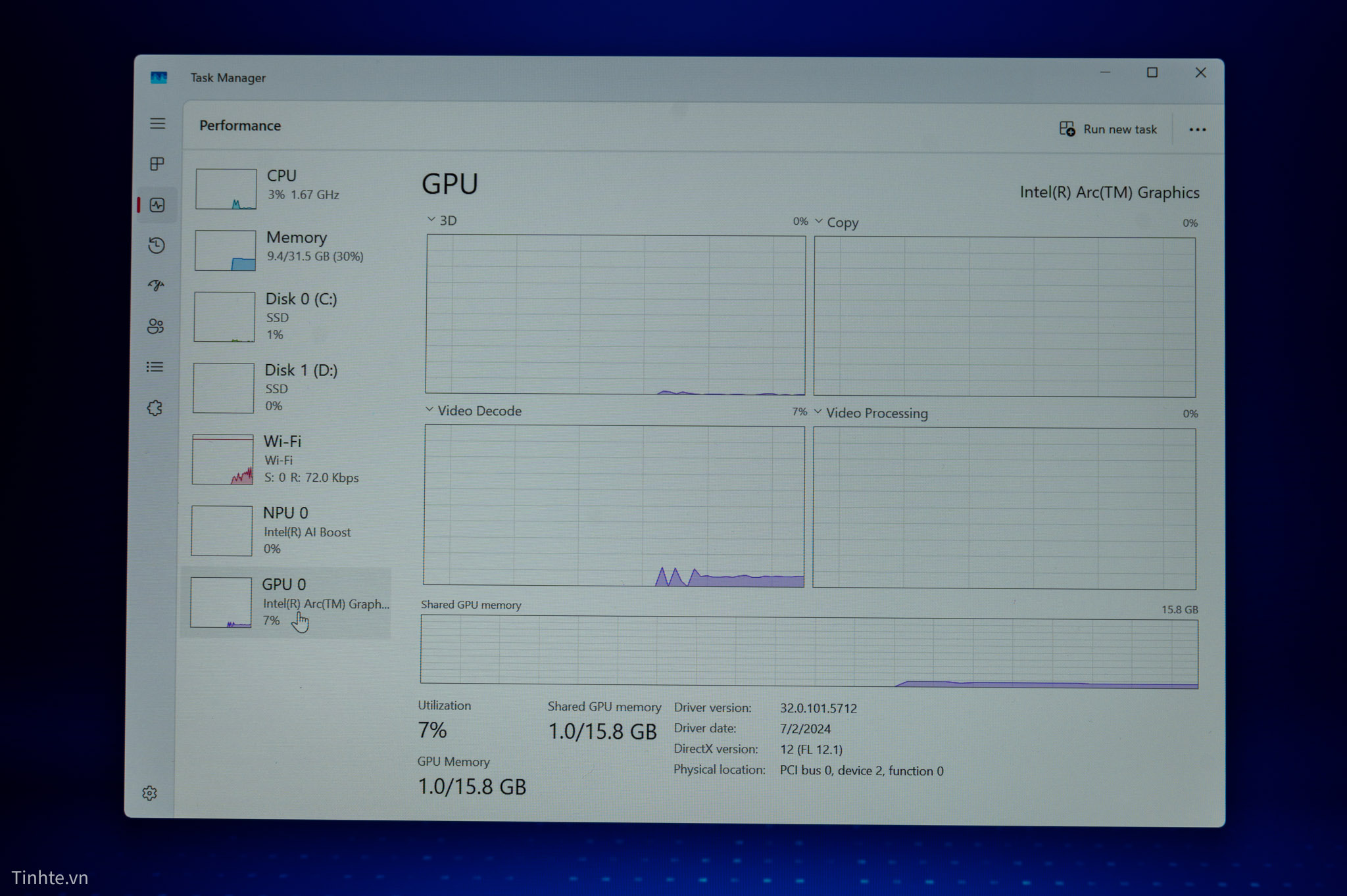Select the GPU 0 entry

(x=286, y=603)
